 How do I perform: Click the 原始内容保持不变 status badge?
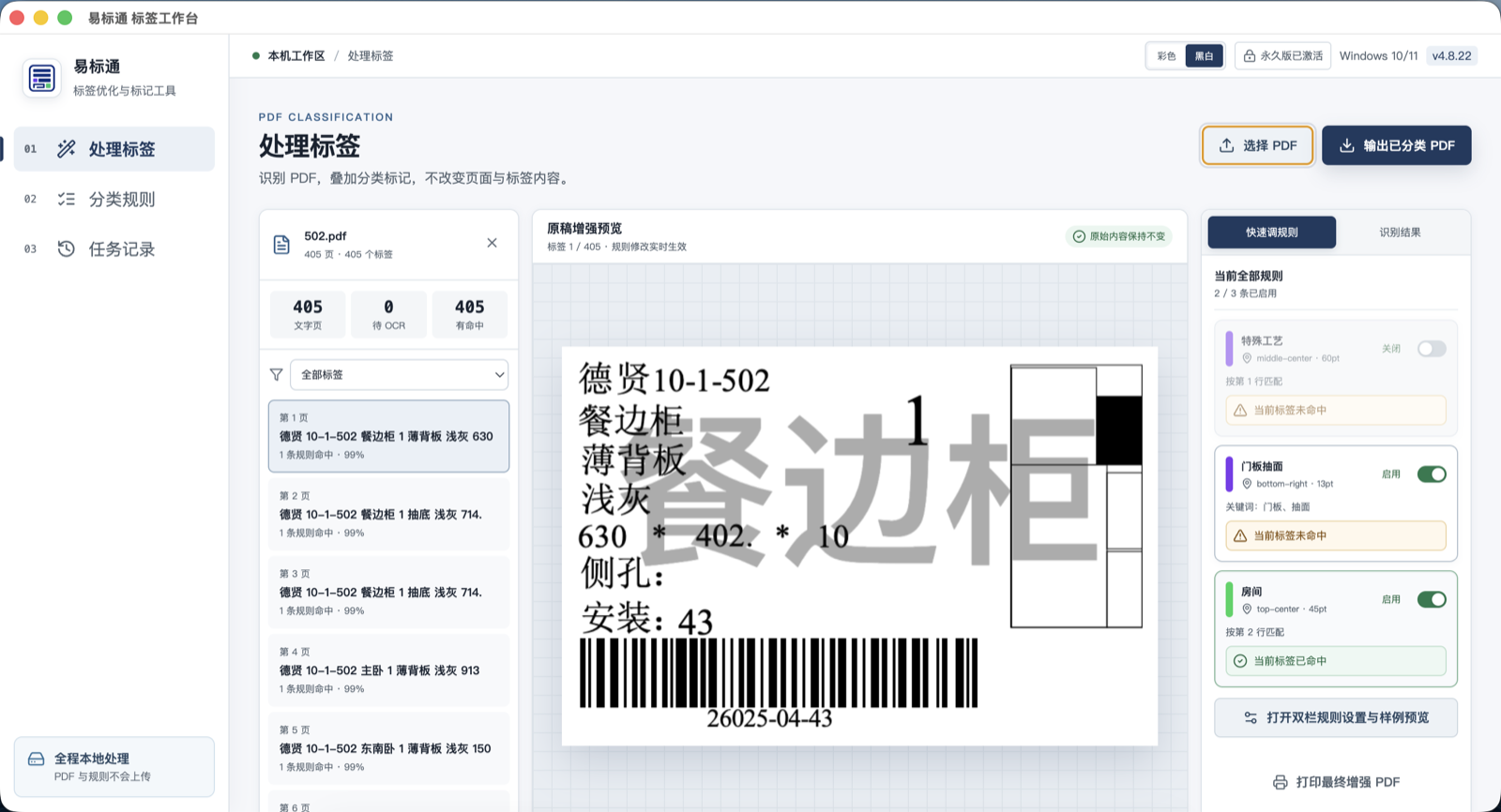(x=1118, y=236)
